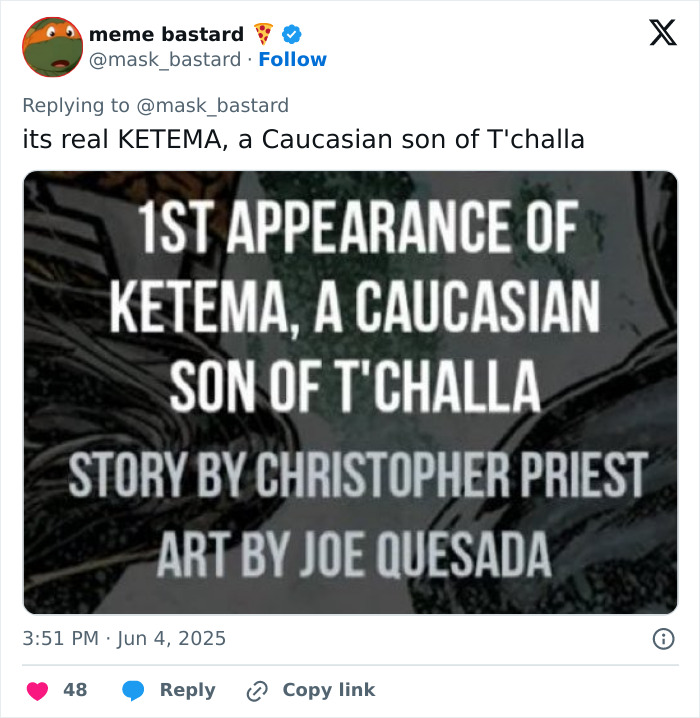The image size is (700, 718).
Task: Click the blue verified badge
Action: 291,35
